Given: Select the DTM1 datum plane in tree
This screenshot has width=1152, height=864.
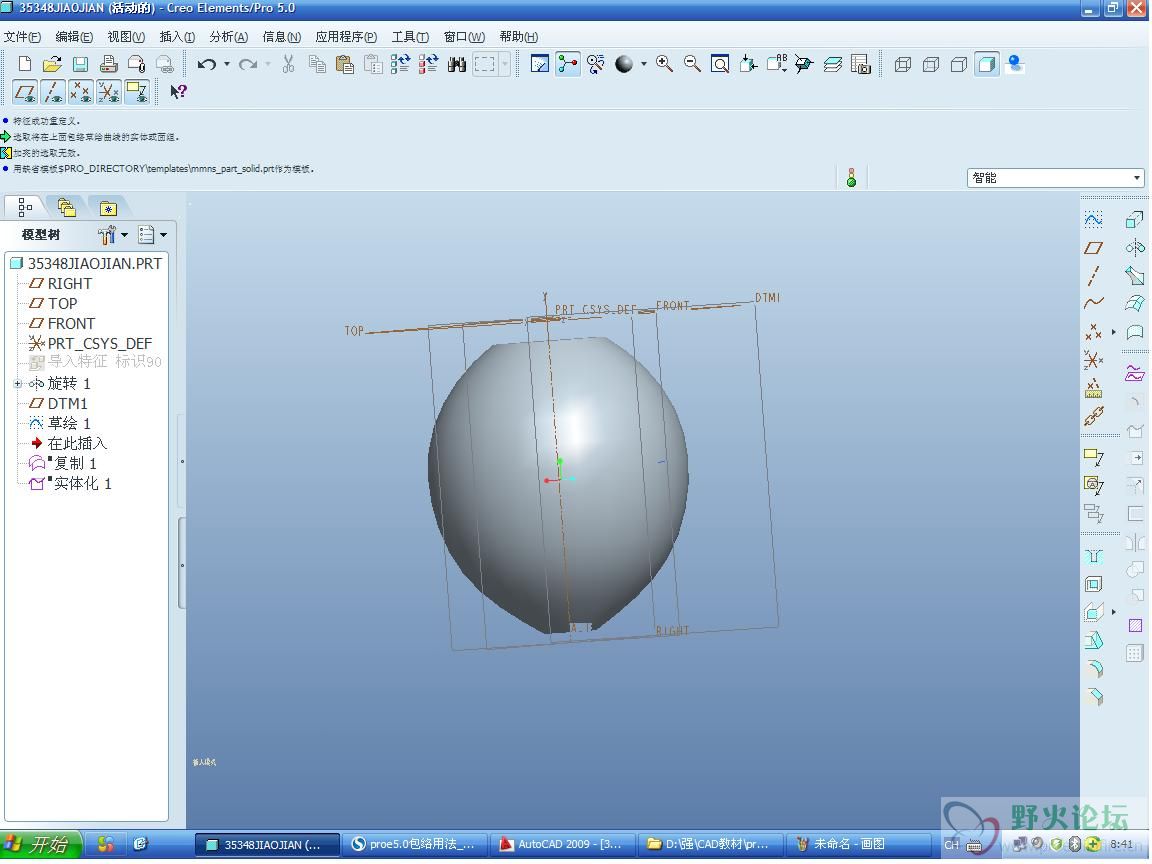Looking at the screenshot, I should tap(58, 403).
